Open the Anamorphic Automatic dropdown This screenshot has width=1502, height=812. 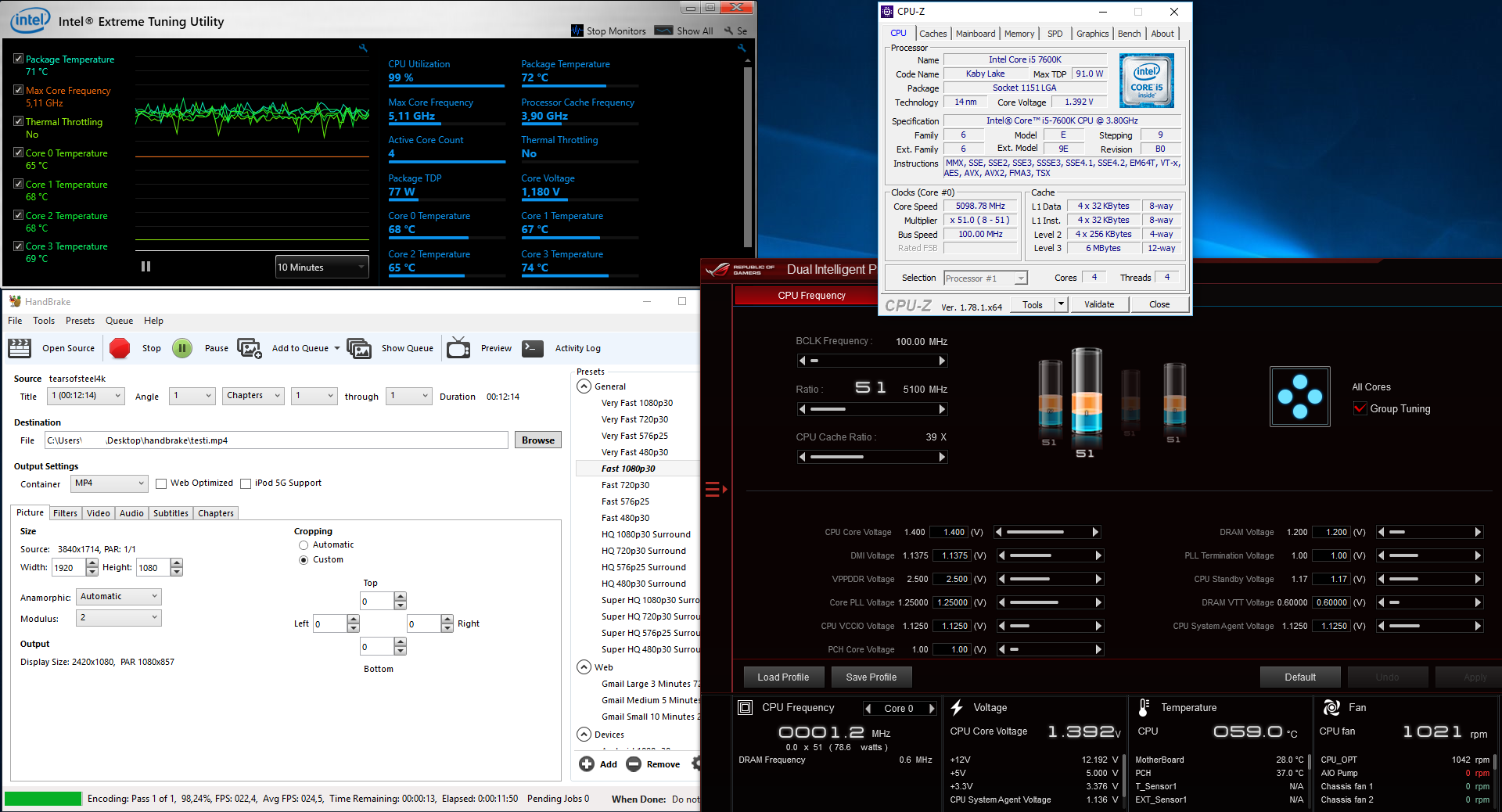[x=119, y=596]
